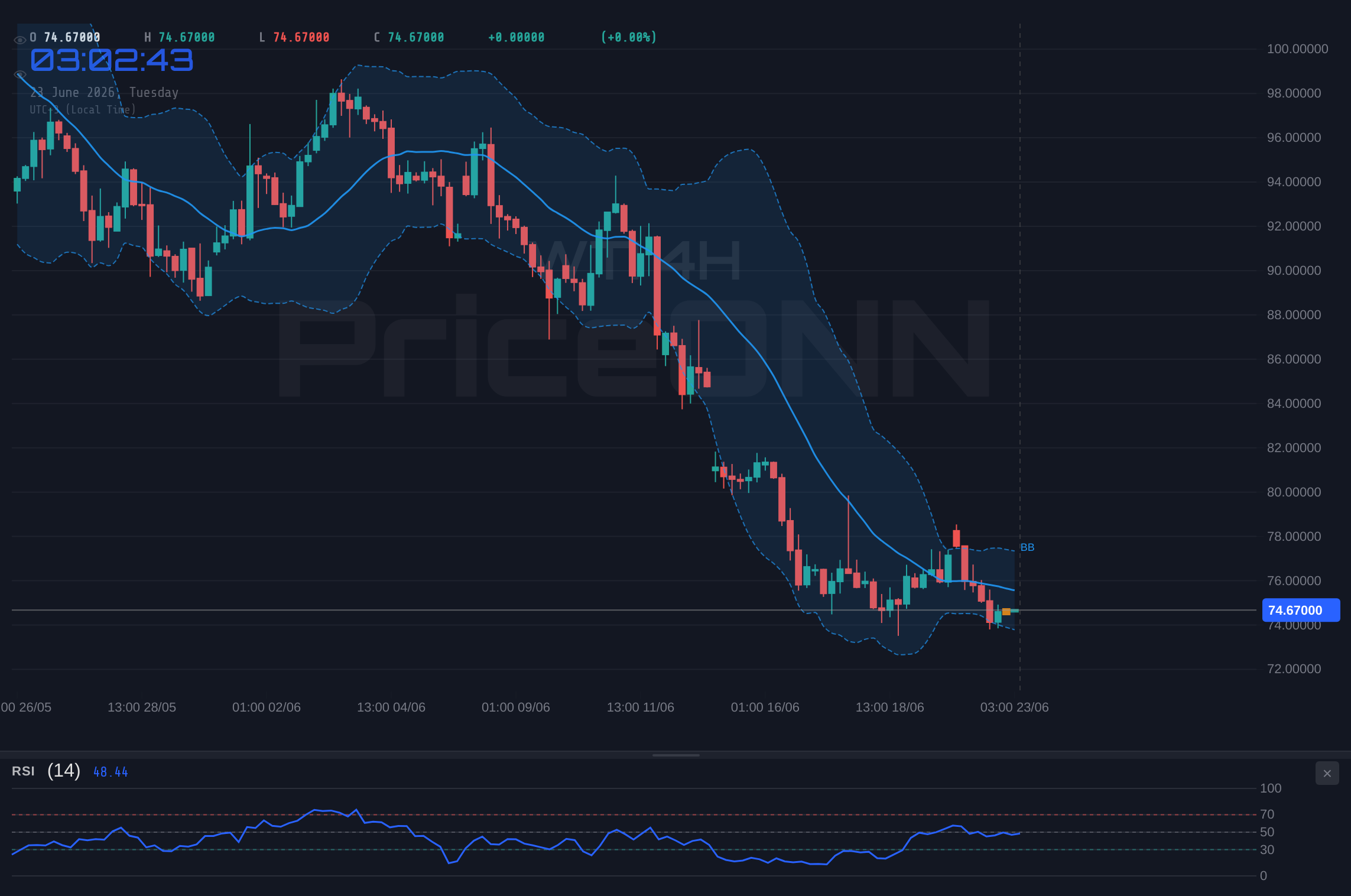Click the 13:00 18/06 time axis label
The image size is (1351, 896).
pos(890,707)
